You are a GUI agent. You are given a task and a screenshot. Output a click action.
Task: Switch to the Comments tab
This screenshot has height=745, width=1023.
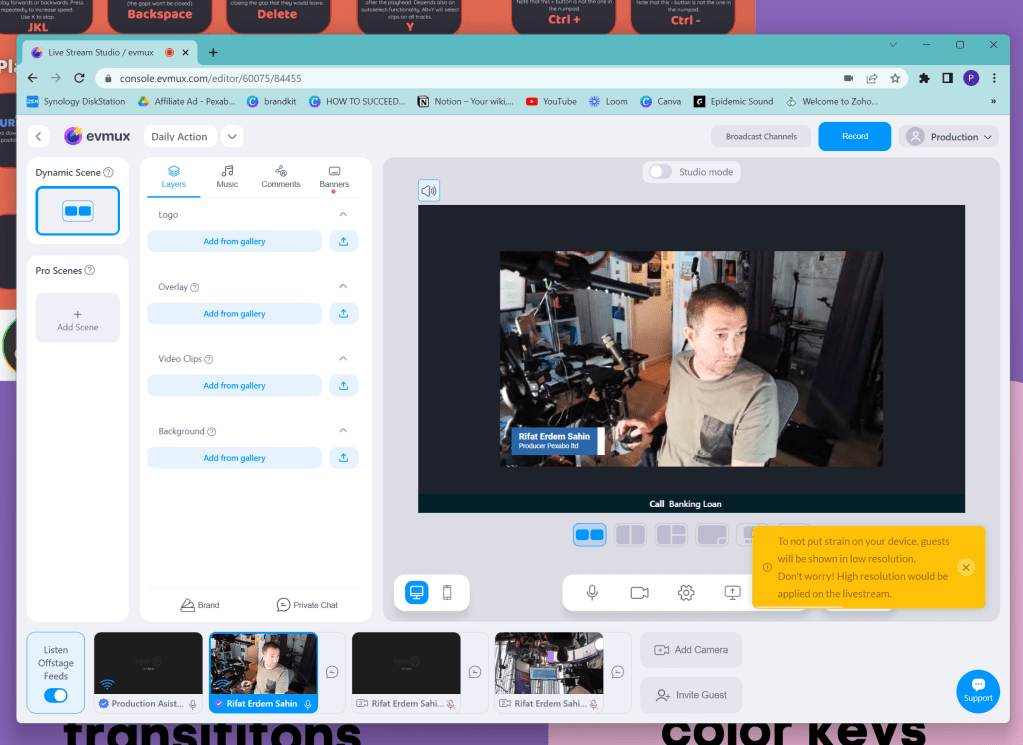pyautogui.click(x=281, y=177)
